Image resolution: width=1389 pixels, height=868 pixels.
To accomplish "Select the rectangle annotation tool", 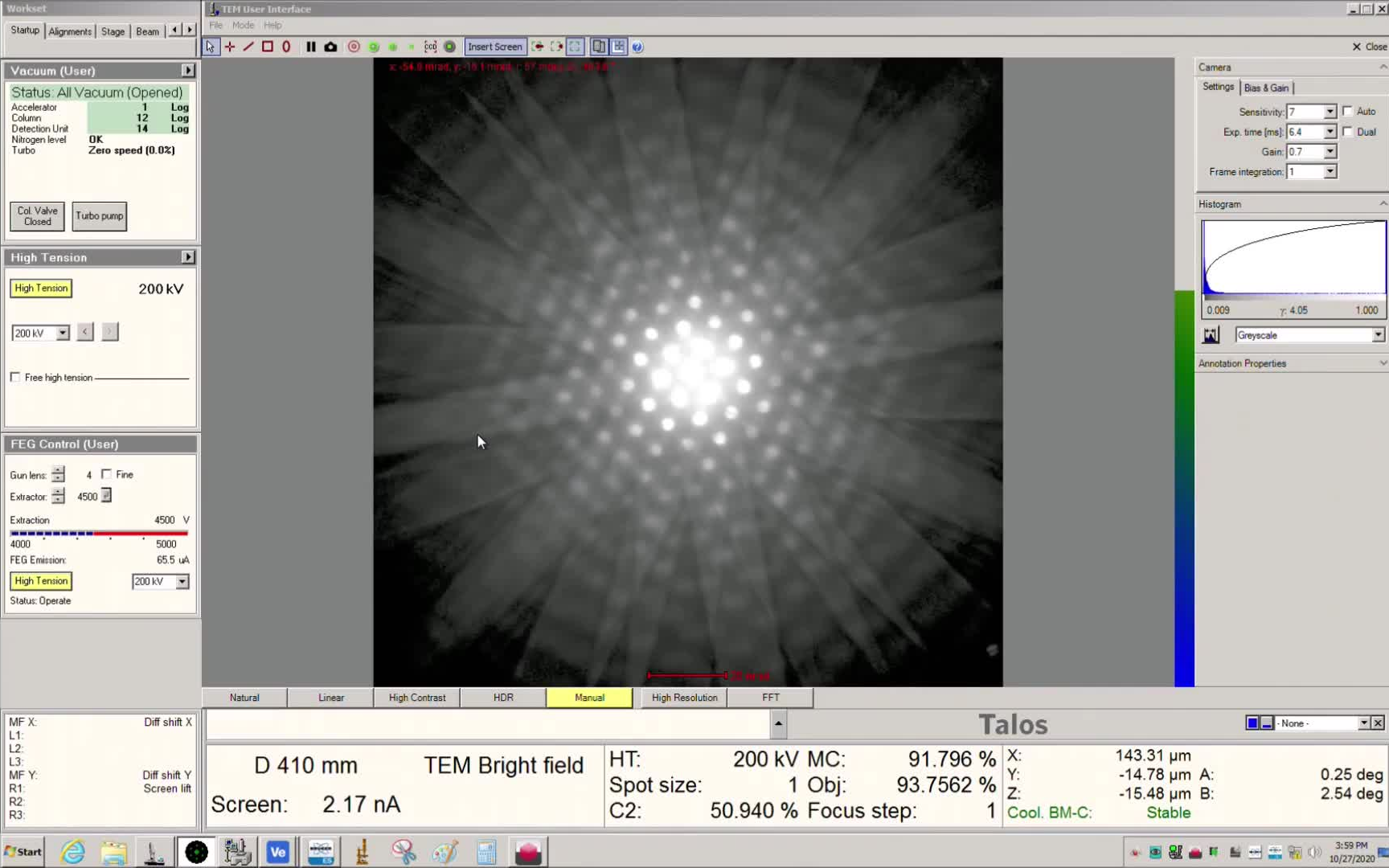I will tap(267, 47).
